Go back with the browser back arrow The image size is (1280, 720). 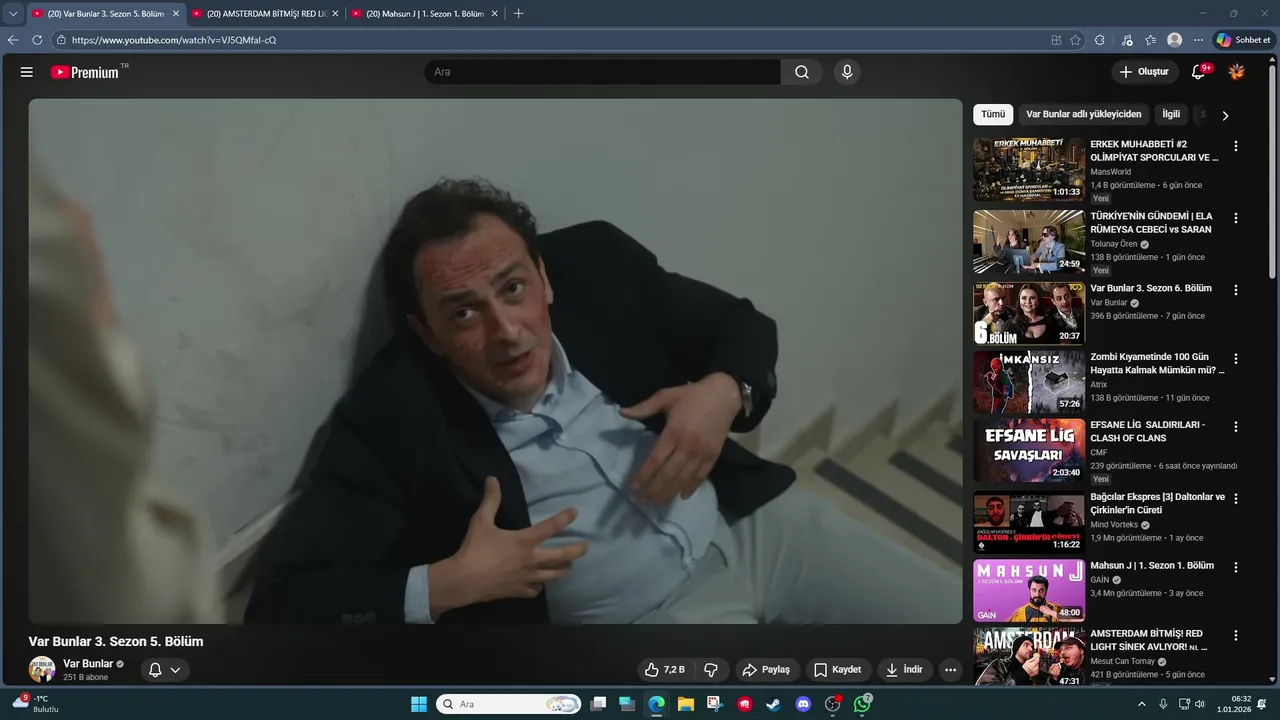click(x=13, y=40)
